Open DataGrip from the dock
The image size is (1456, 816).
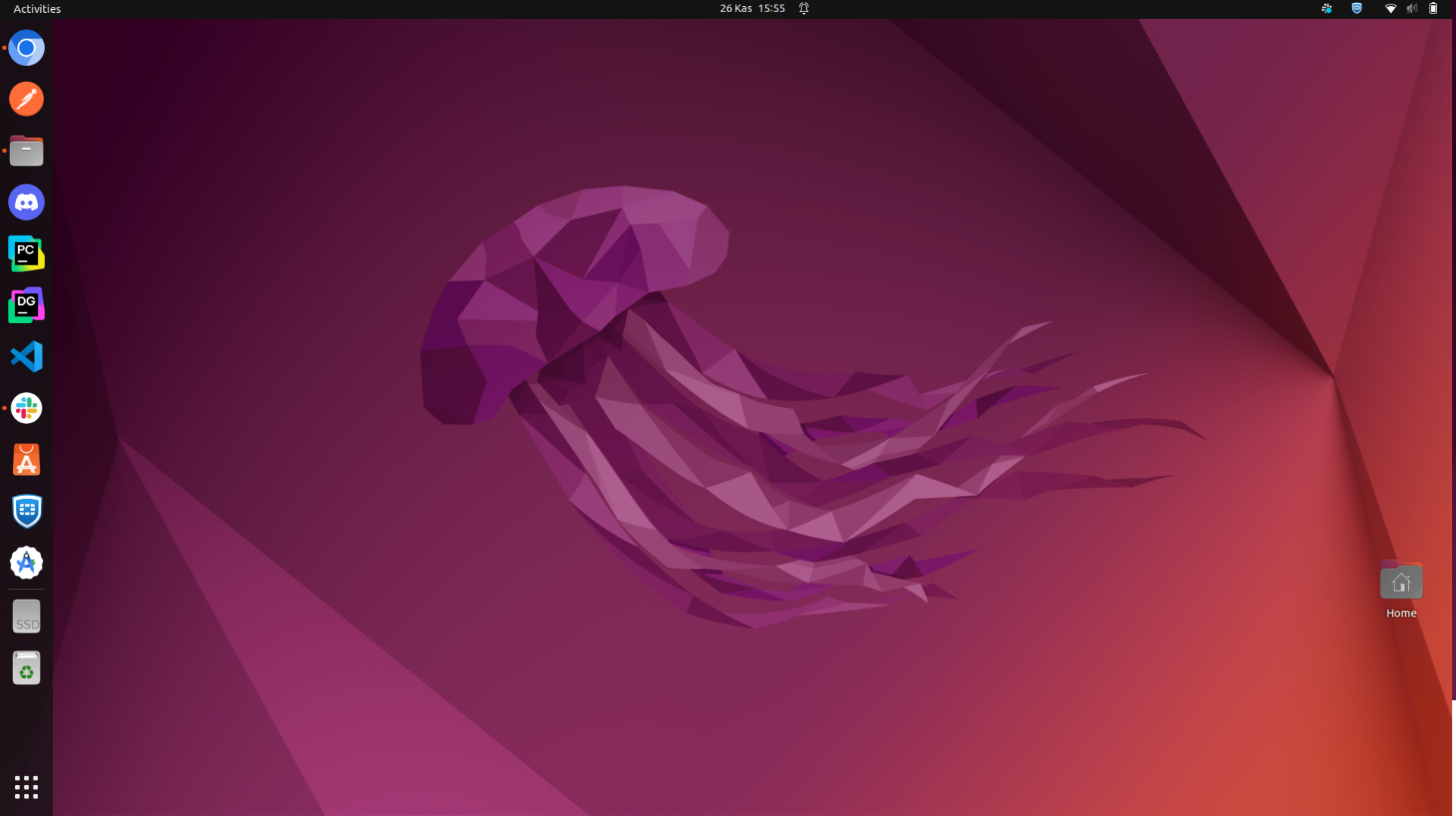click(27, 305)
